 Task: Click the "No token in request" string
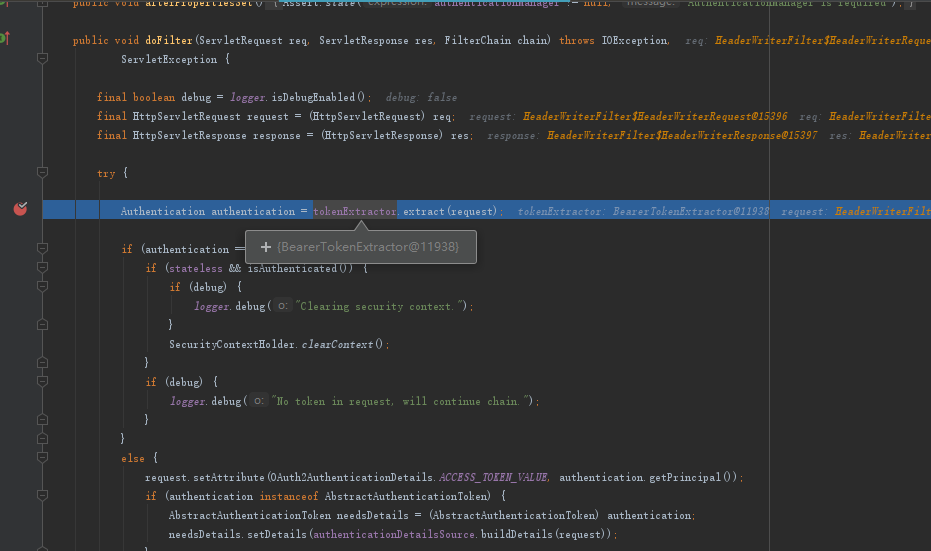[398, 401]
